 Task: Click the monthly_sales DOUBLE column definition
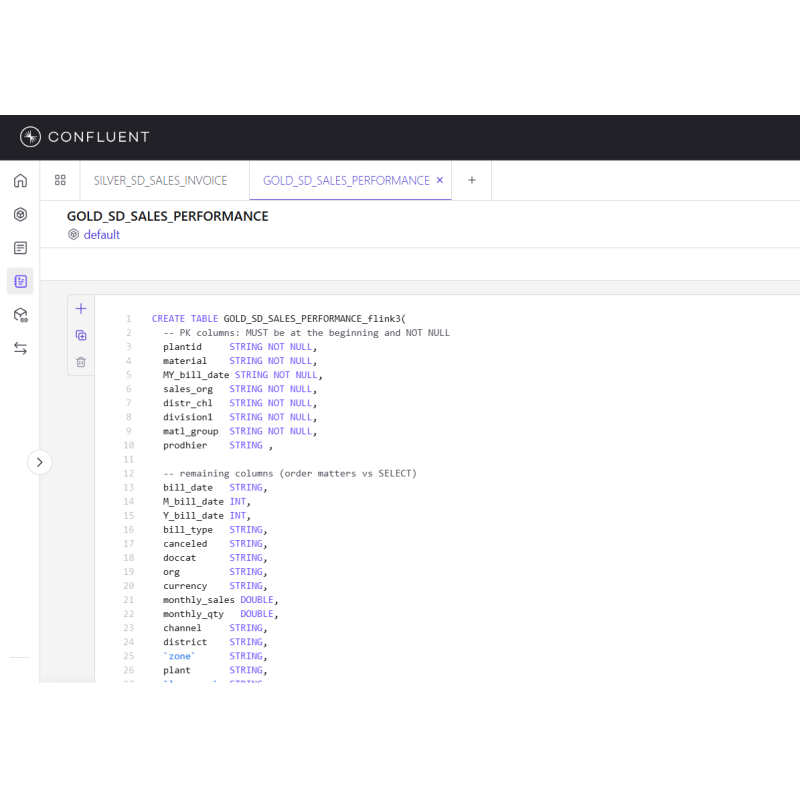tap(215, 599)
